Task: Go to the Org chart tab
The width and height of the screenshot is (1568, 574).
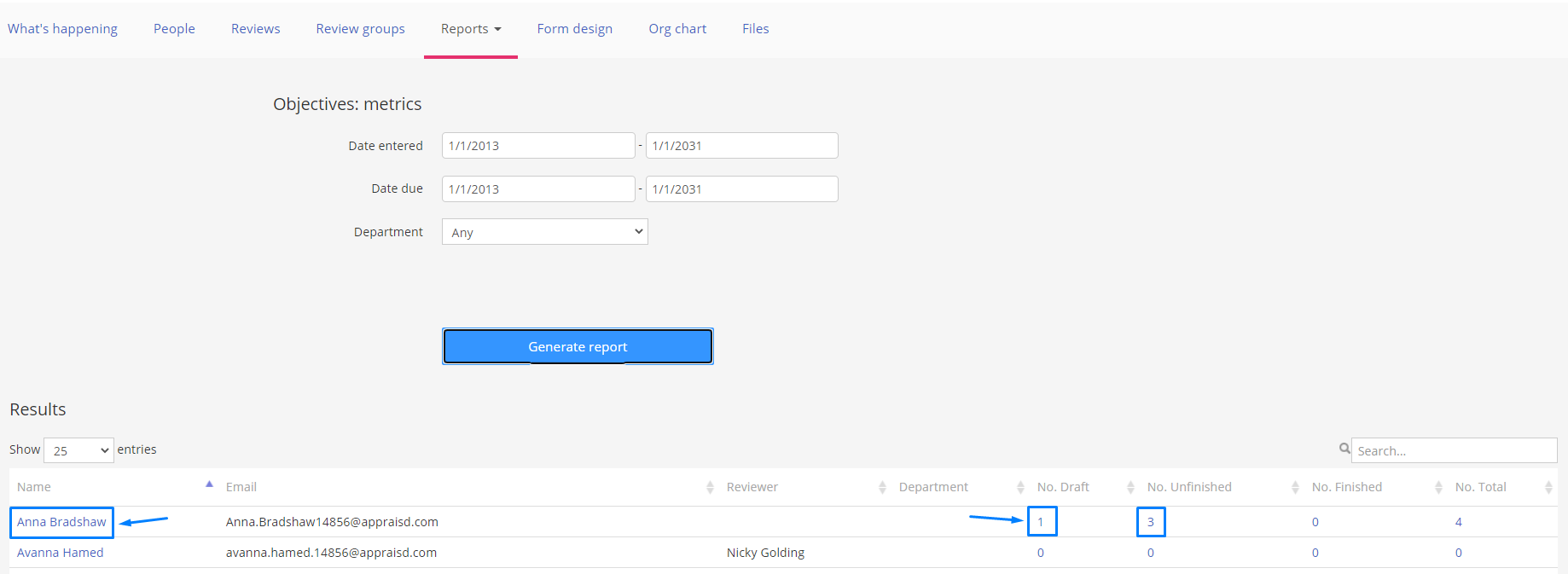Action: click(x=677, y=29)
